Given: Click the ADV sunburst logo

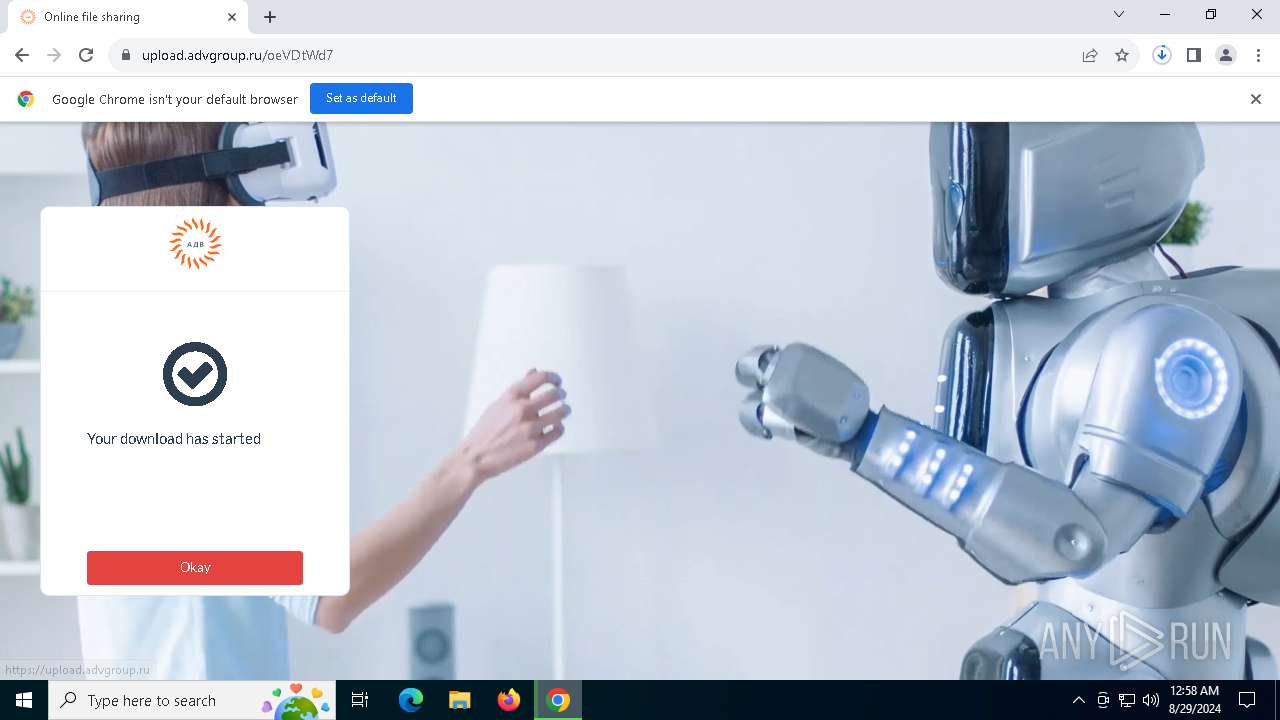Looking at the screenshot, I should (x=195, y=244).
